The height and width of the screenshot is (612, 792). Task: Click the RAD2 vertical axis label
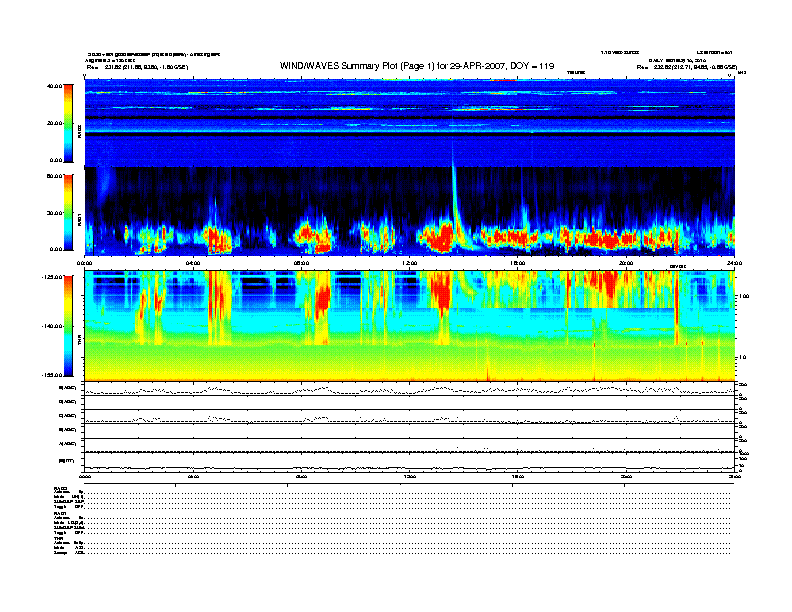click(79, 132)
